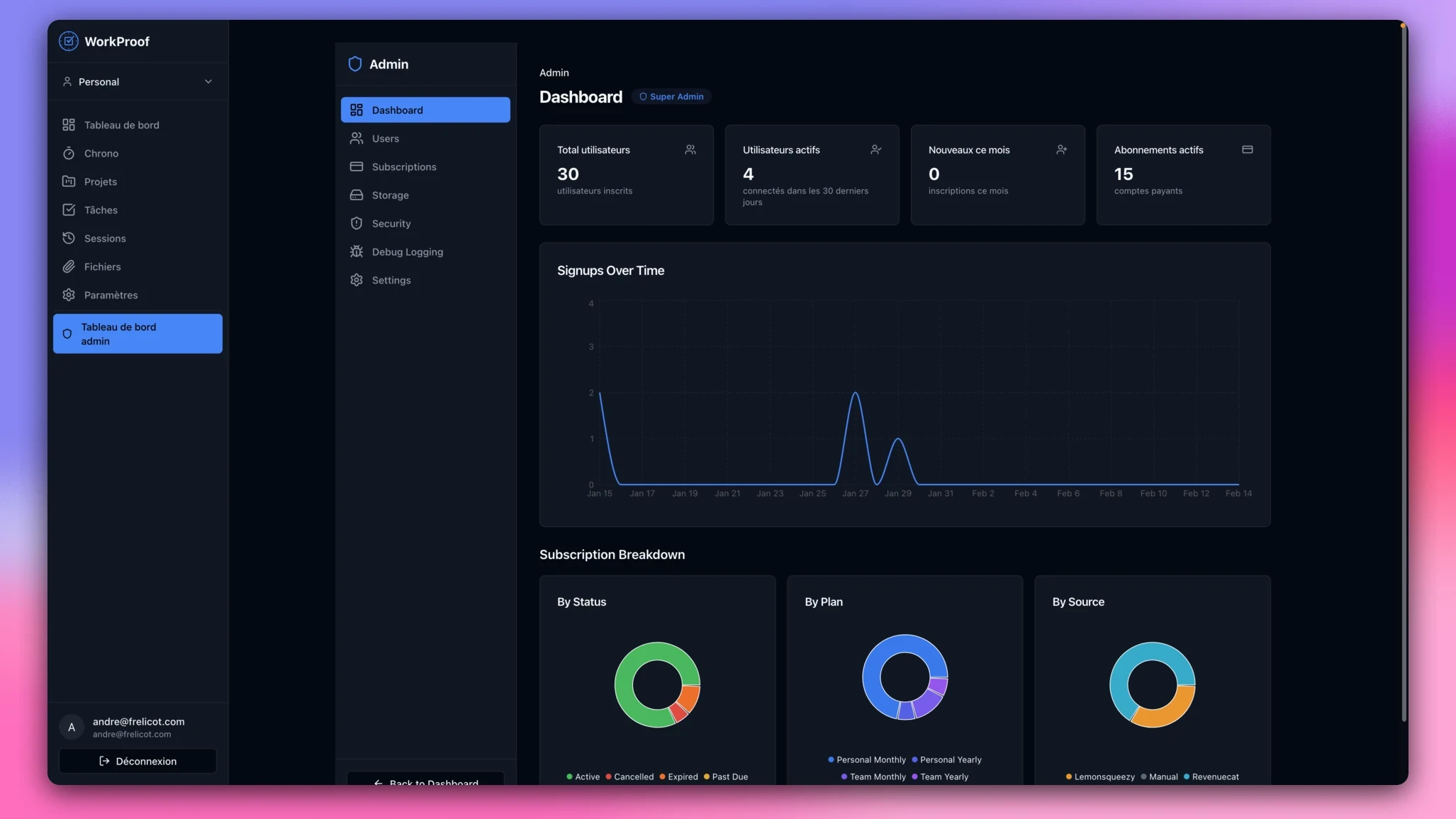Select Tableau de bord admin item

coord(138,334)
